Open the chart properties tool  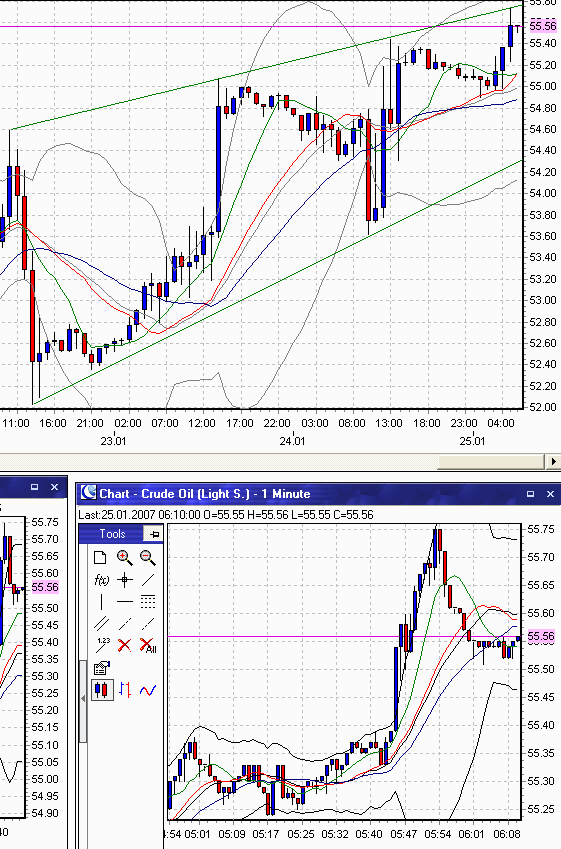pos(102,668)
